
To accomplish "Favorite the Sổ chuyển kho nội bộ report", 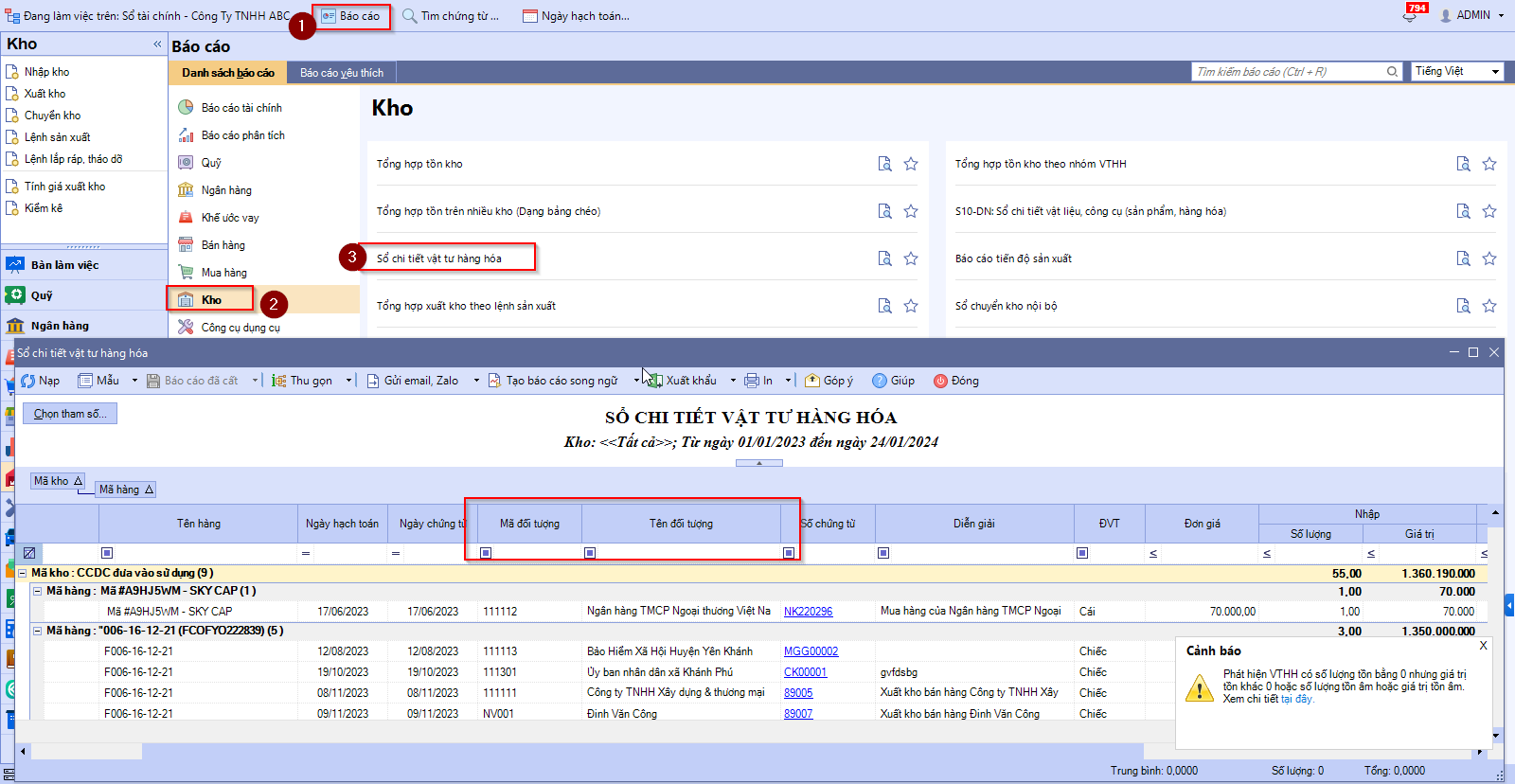I will (1489, 306).
